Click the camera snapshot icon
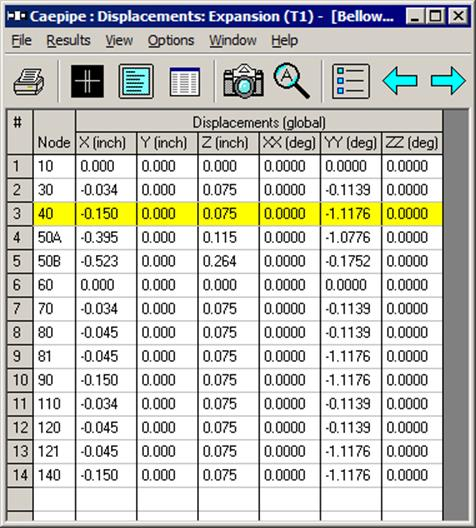This screenshot has height=528, width=476. point(243,81)
